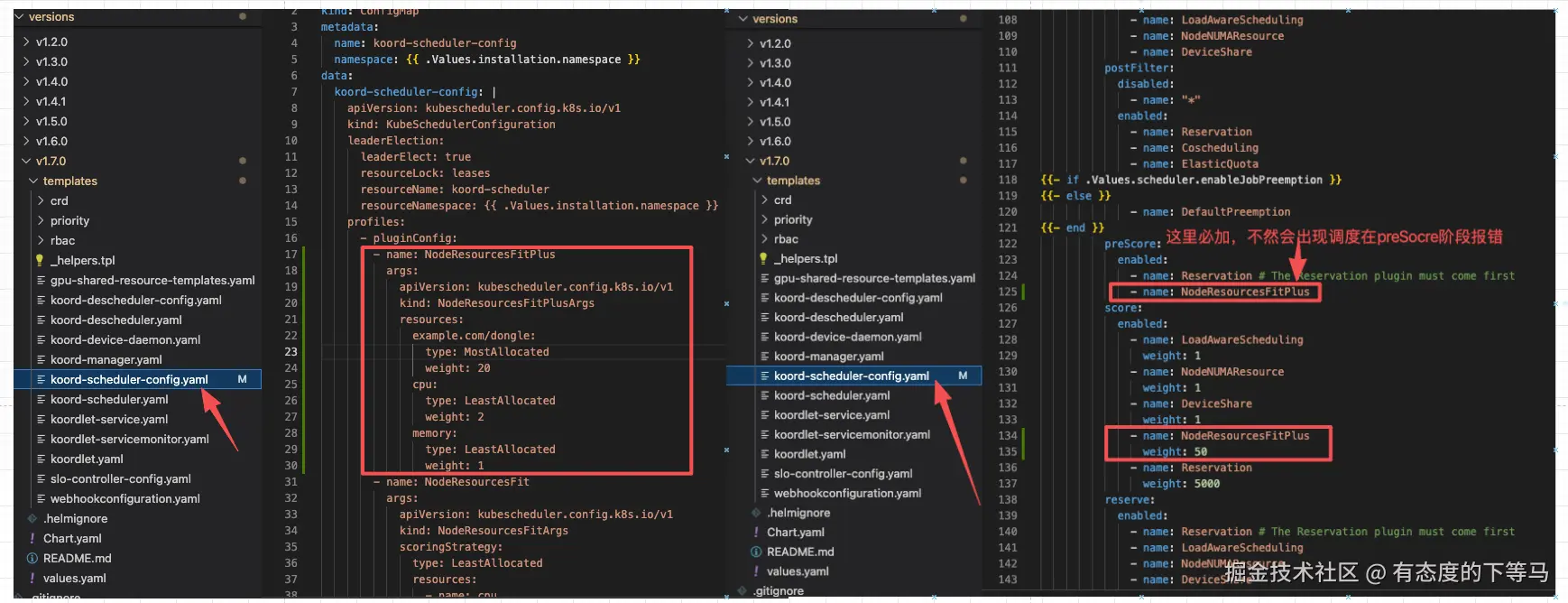
Task: Collapse the v1.7.0 folder in right explorer
Action: tap(751, 161)
